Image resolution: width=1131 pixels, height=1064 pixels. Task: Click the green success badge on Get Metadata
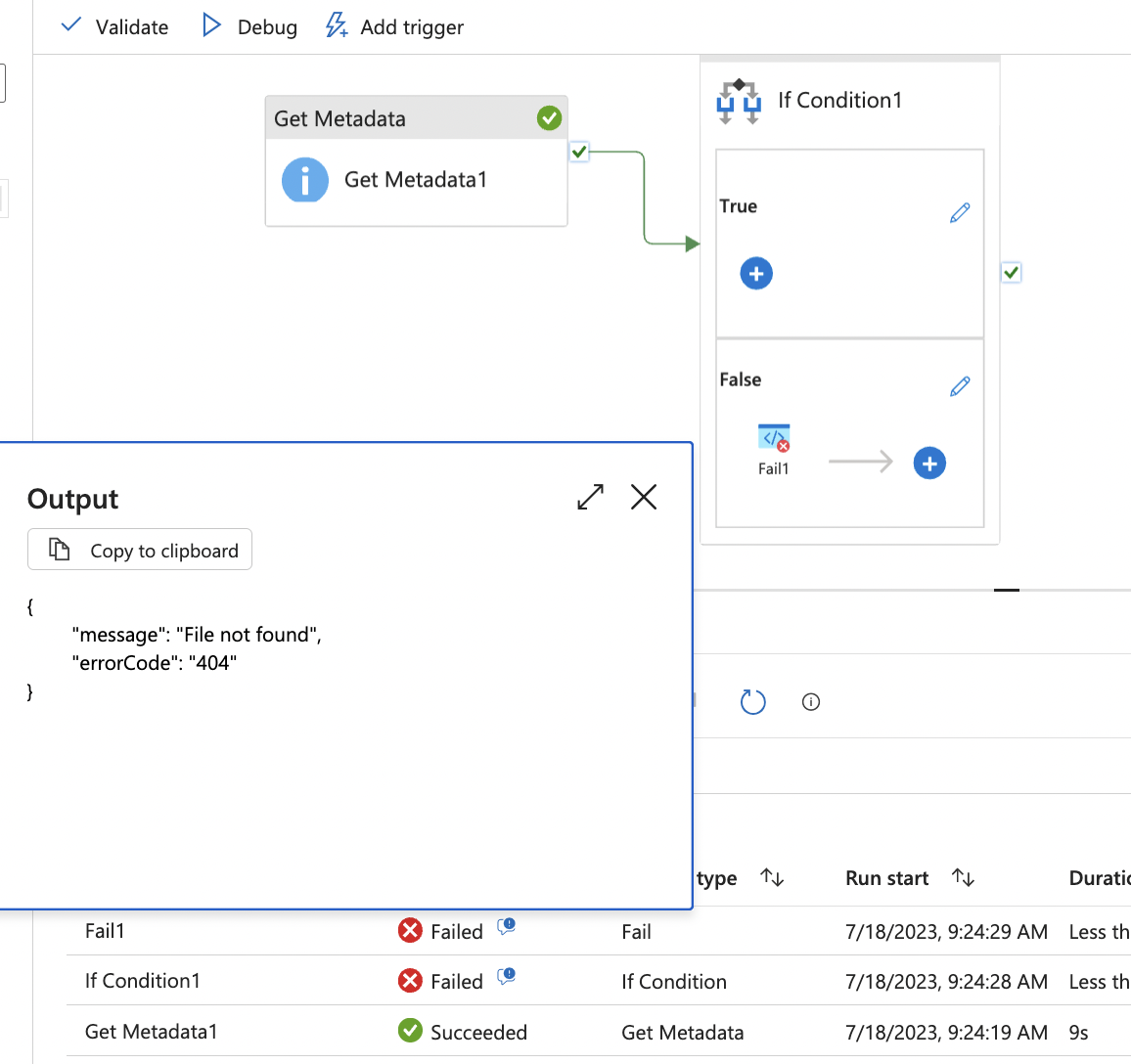[x=550, y=118]
